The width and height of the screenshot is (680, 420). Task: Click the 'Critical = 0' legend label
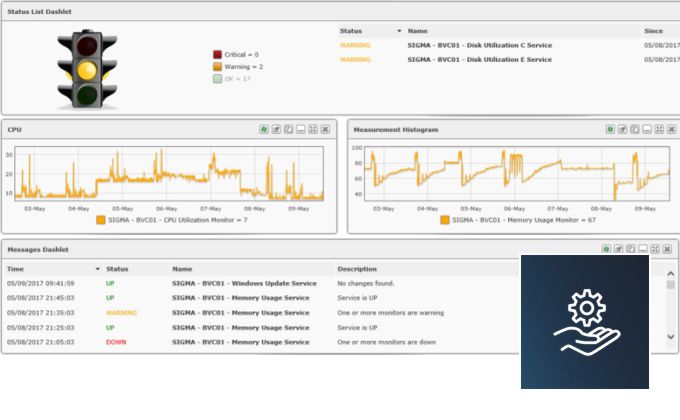[242, 55]
